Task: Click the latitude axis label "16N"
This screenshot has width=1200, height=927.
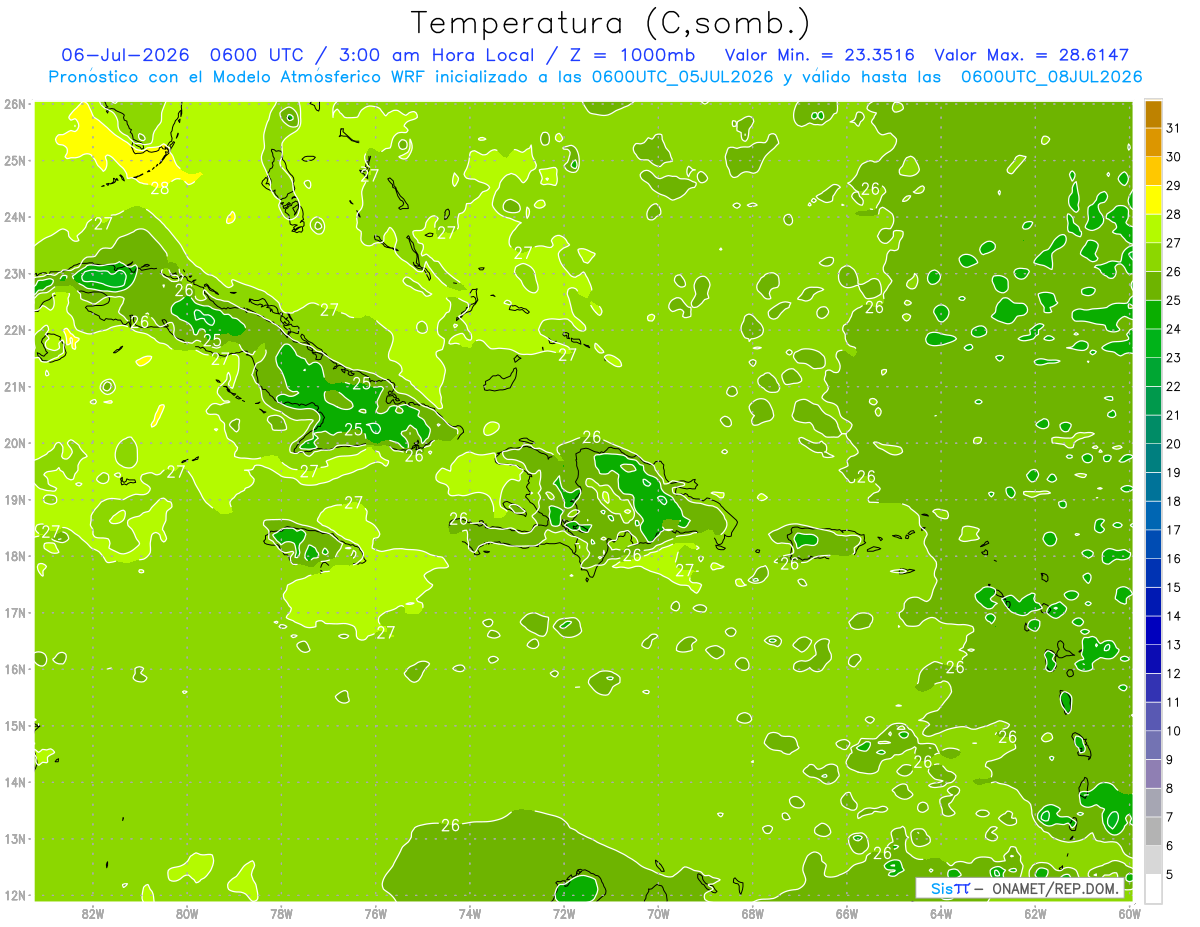Action: (14, 669)
